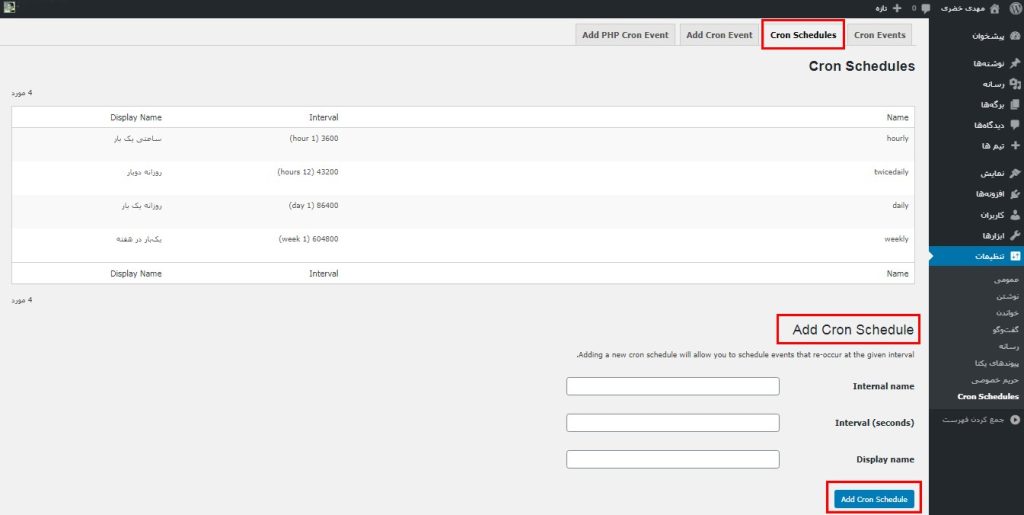Open the WordPress logo menu in admin bar
This screenshot has width=1024, height=515.
(1014, 8)
